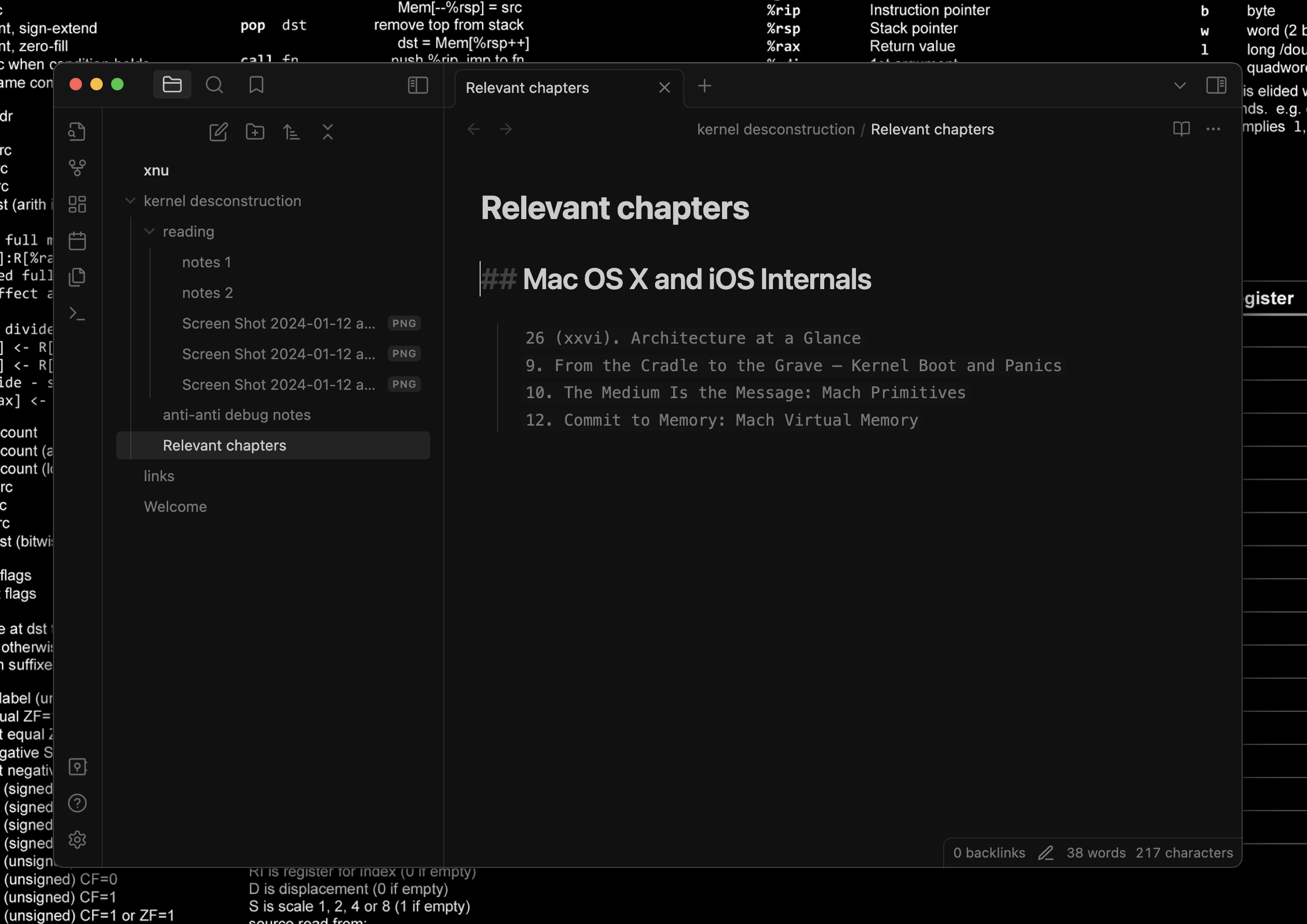Switch to the Relevant chapters tab
This screenshot has width=1307, height=924.
[527, 88]
